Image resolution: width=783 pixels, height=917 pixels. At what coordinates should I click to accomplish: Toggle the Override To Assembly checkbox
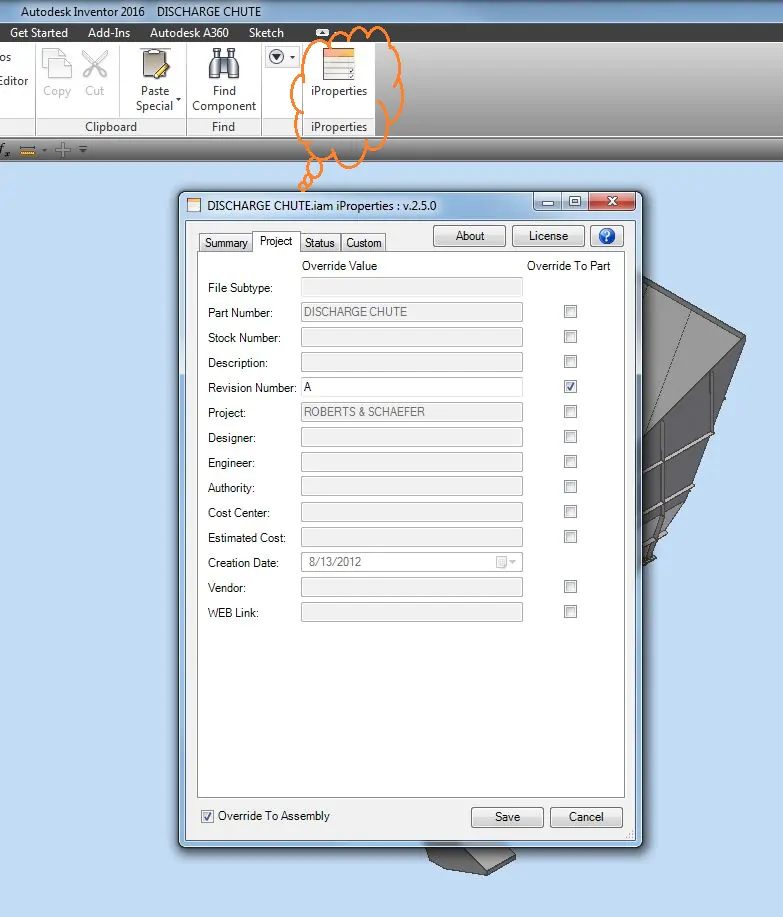click(207, 816)
